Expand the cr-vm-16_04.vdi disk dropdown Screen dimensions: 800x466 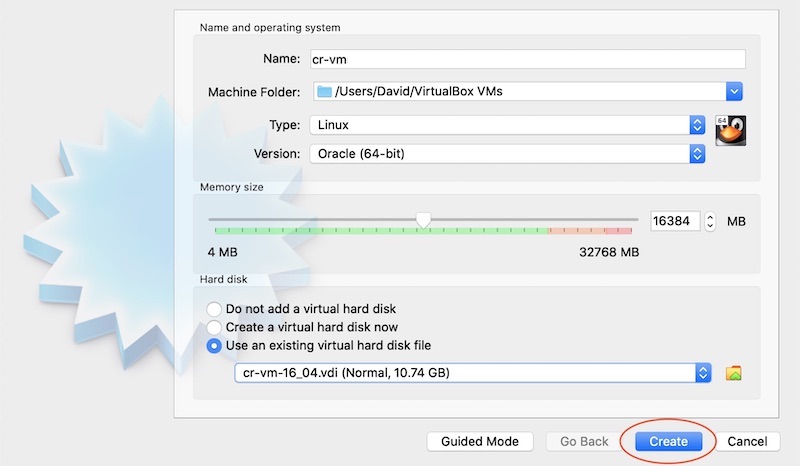point(703,373)
